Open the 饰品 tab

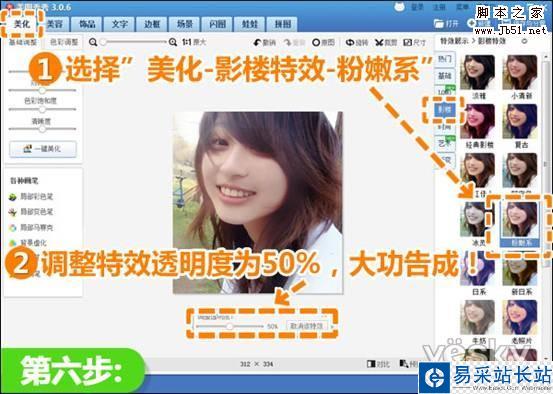coord(87,24)
